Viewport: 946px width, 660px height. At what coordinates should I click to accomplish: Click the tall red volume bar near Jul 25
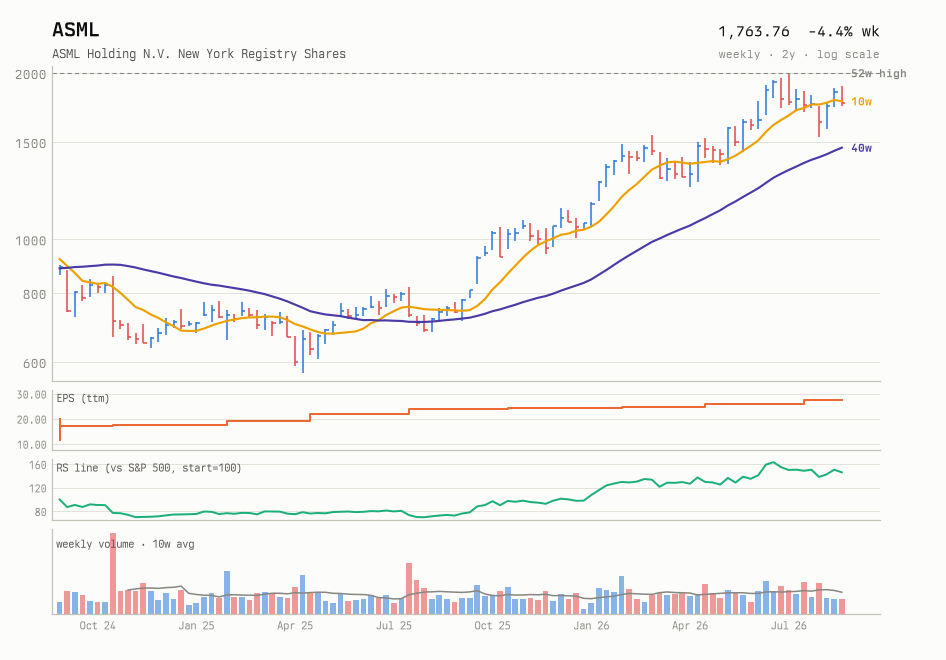point(409,589)
